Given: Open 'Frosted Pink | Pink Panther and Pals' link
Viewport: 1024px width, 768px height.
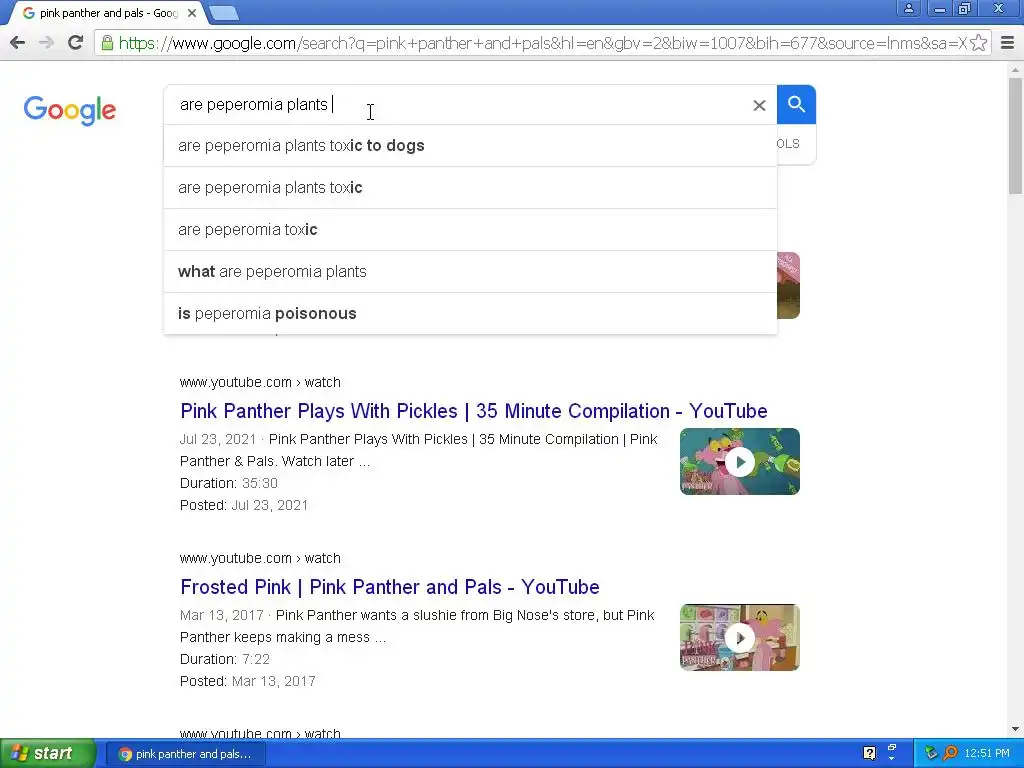Looking at the screenshot, I should pyautogui.click(x=390, y=587).
